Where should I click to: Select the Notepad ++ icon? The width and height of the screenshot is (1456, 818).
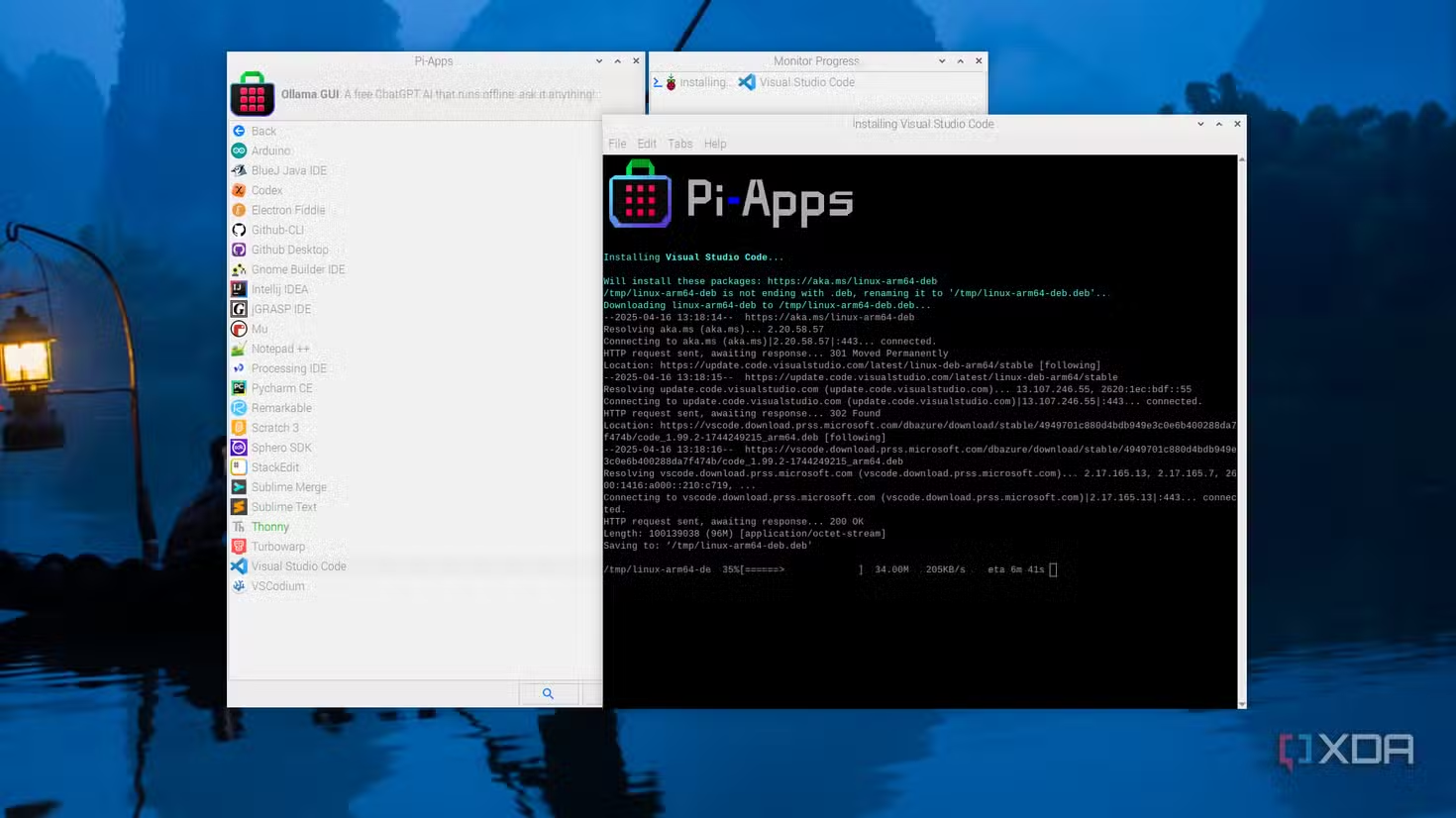tap(239, 349)
